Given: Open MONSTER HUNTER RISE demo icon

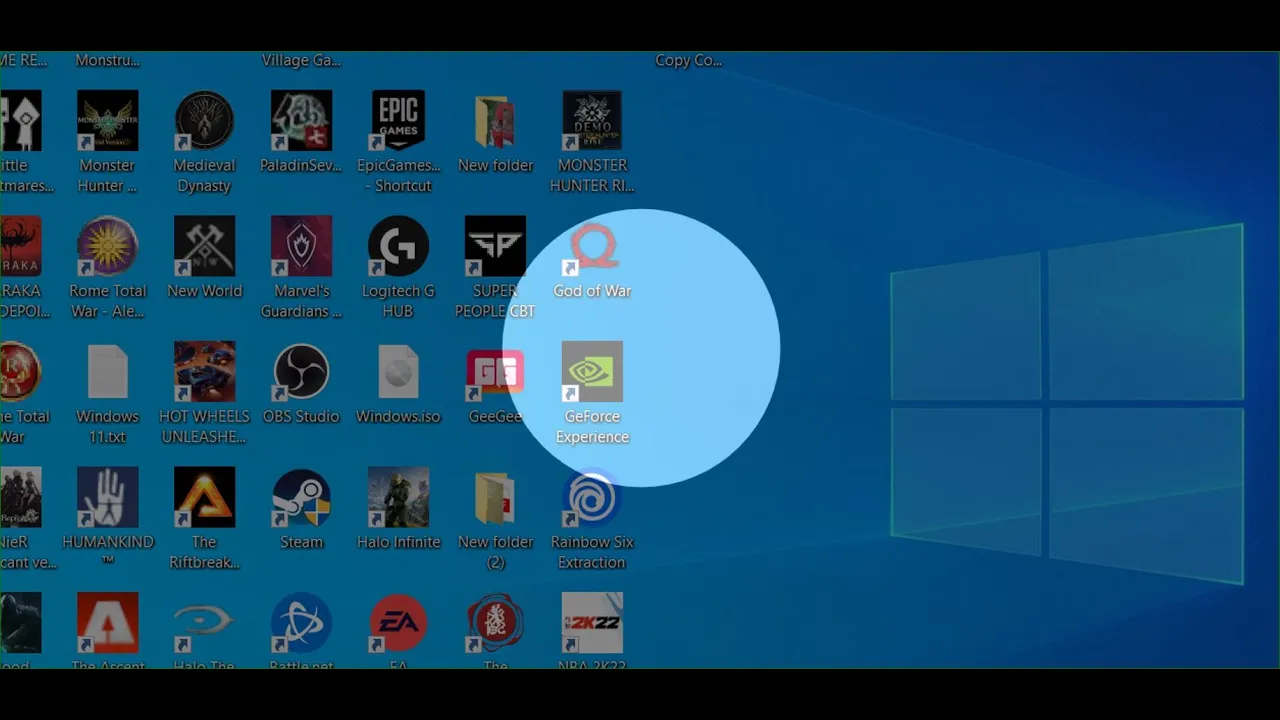Looking at the screenshot, I should (592, 121).
